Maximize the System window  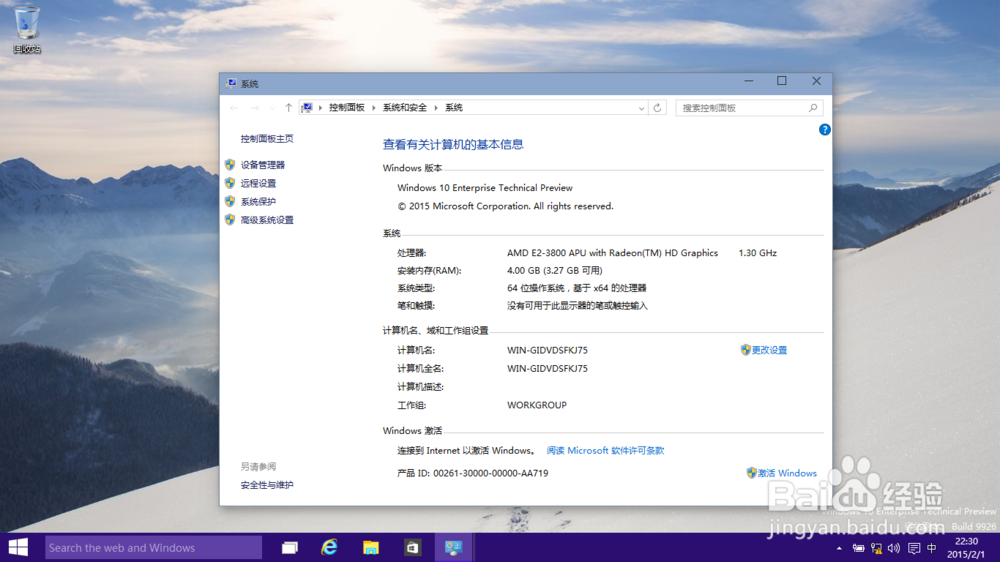[782, 81]
